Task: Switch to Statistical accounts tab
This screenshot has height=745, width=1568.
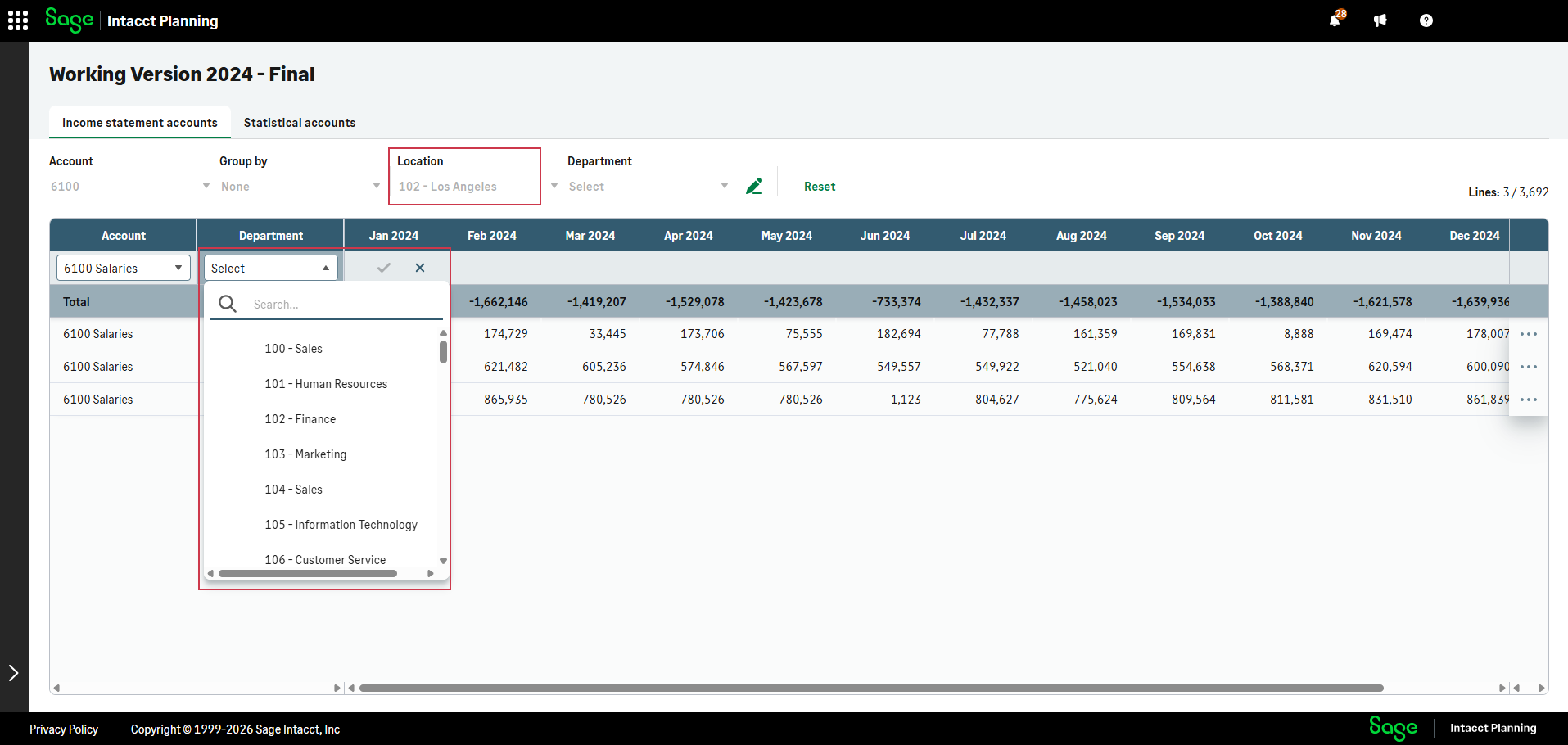Action: pyautogui.click(x=300, y=123)
